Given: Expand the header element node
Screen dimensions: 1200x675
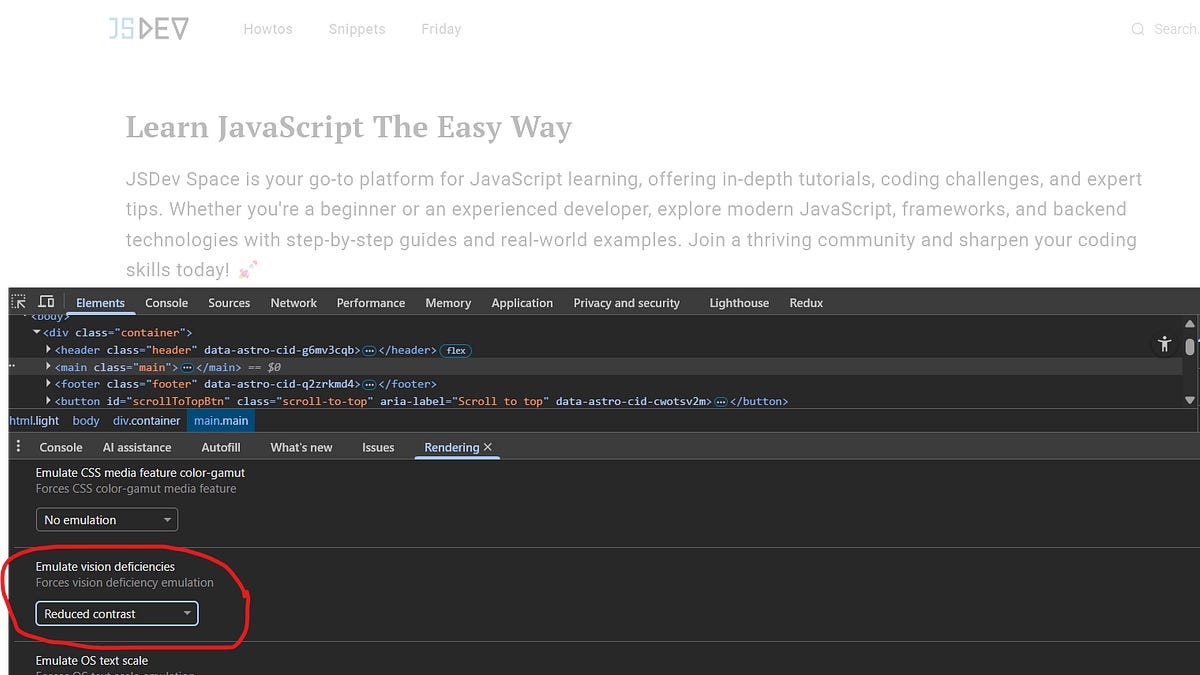Looking at the screenshot, I should pyautogui.click(x=48, y=350).
